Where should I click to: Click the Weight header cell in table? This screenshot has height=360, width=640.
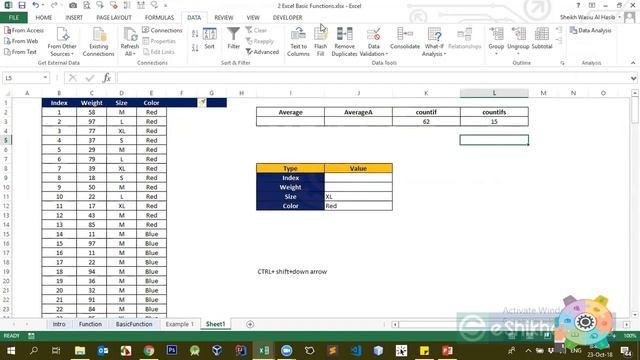(91, 103)
